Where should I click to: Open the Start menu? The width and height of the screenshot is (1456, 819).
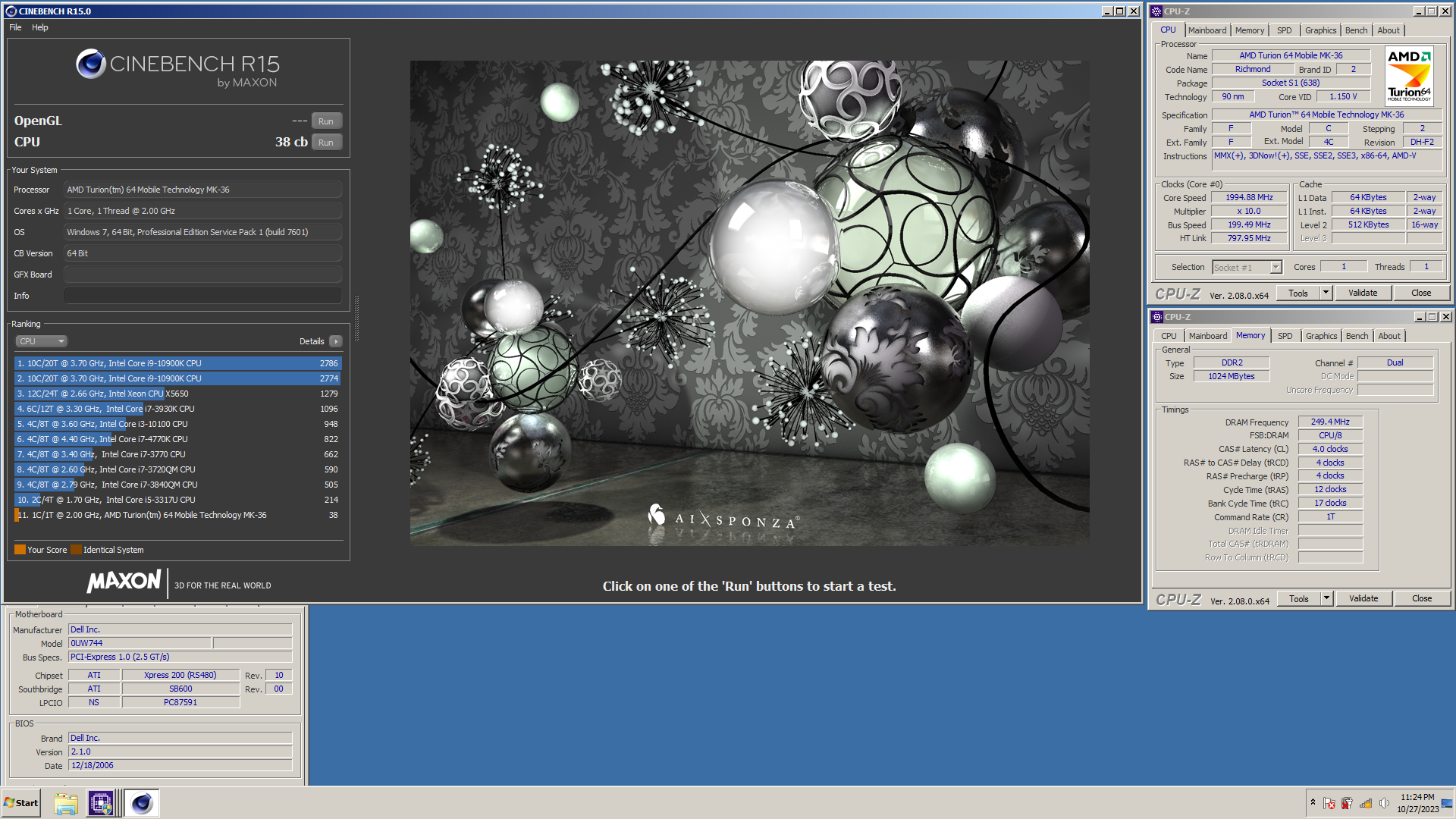point(21,803)
